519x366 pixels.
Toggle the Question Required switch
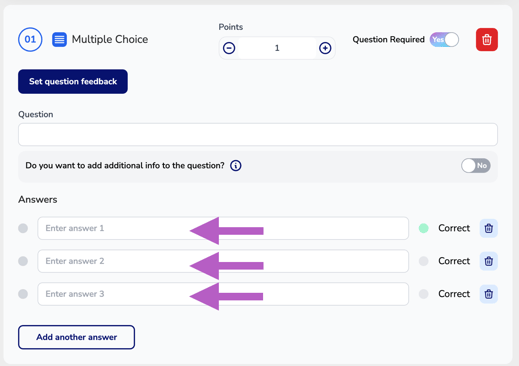point(444,40)
